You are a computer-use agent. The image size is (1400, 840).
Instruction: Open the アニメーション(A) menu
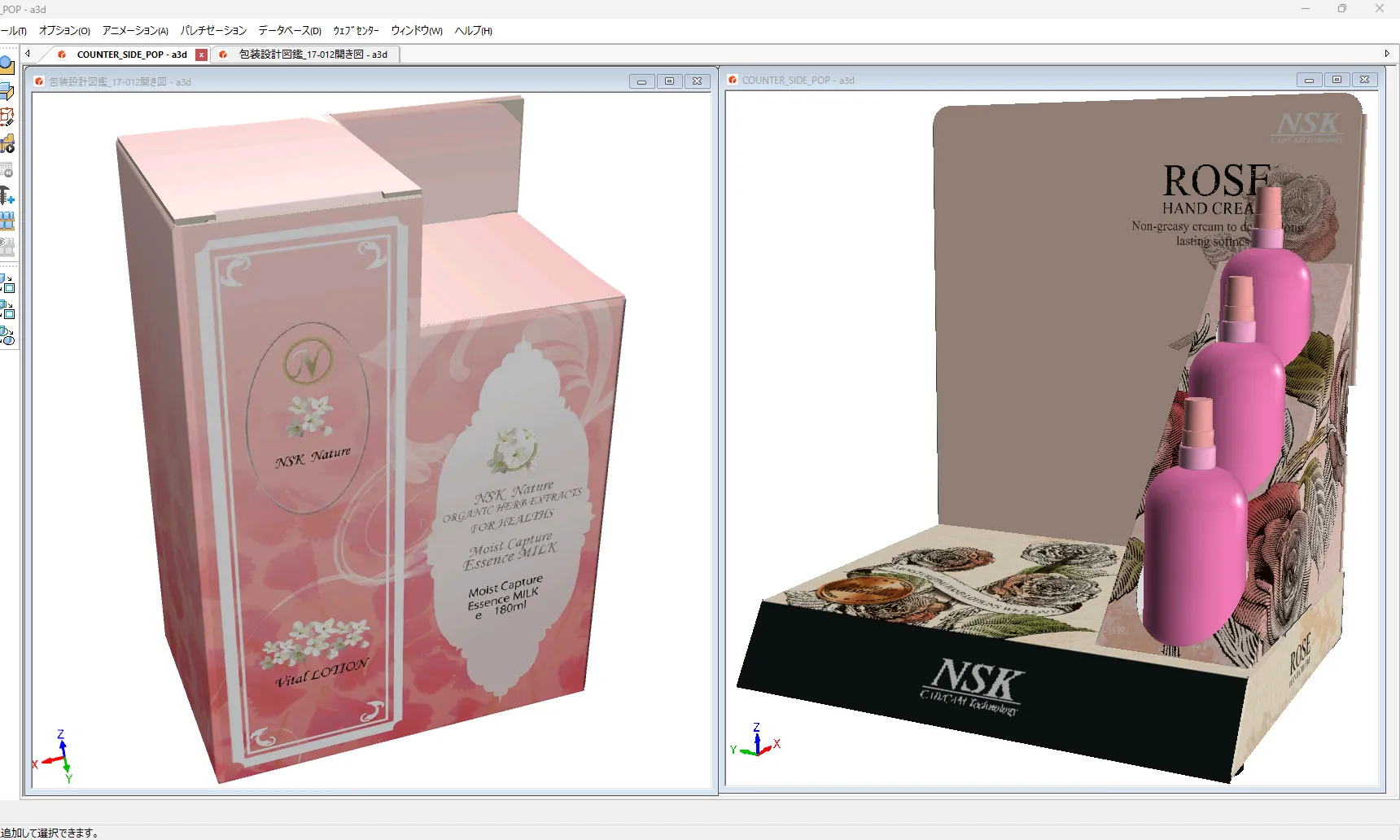tap(135, 31)
